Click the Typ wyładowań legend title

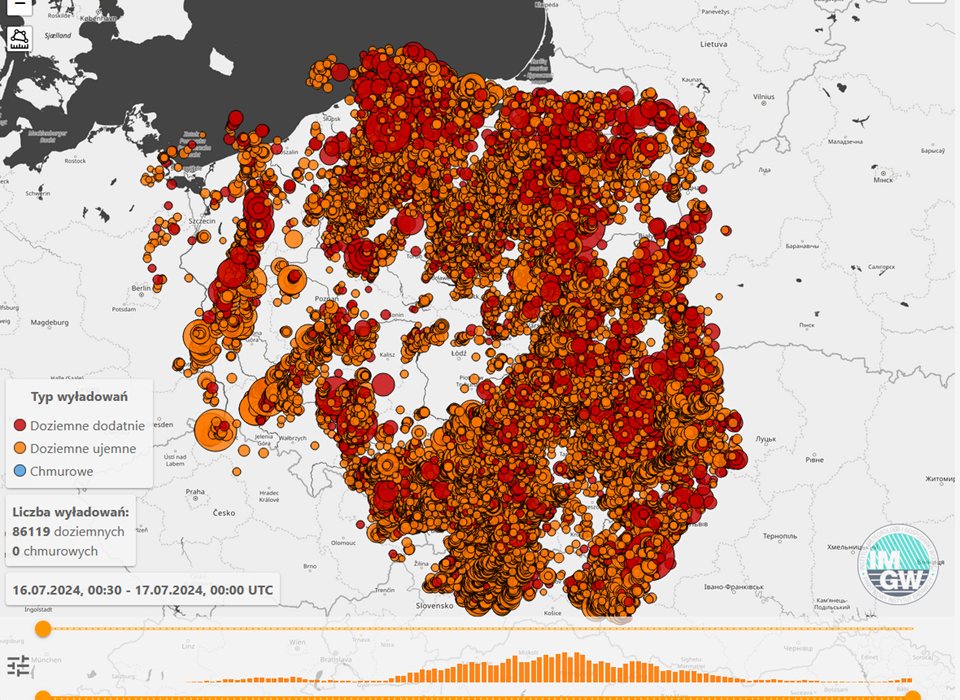tap(79, 397)
